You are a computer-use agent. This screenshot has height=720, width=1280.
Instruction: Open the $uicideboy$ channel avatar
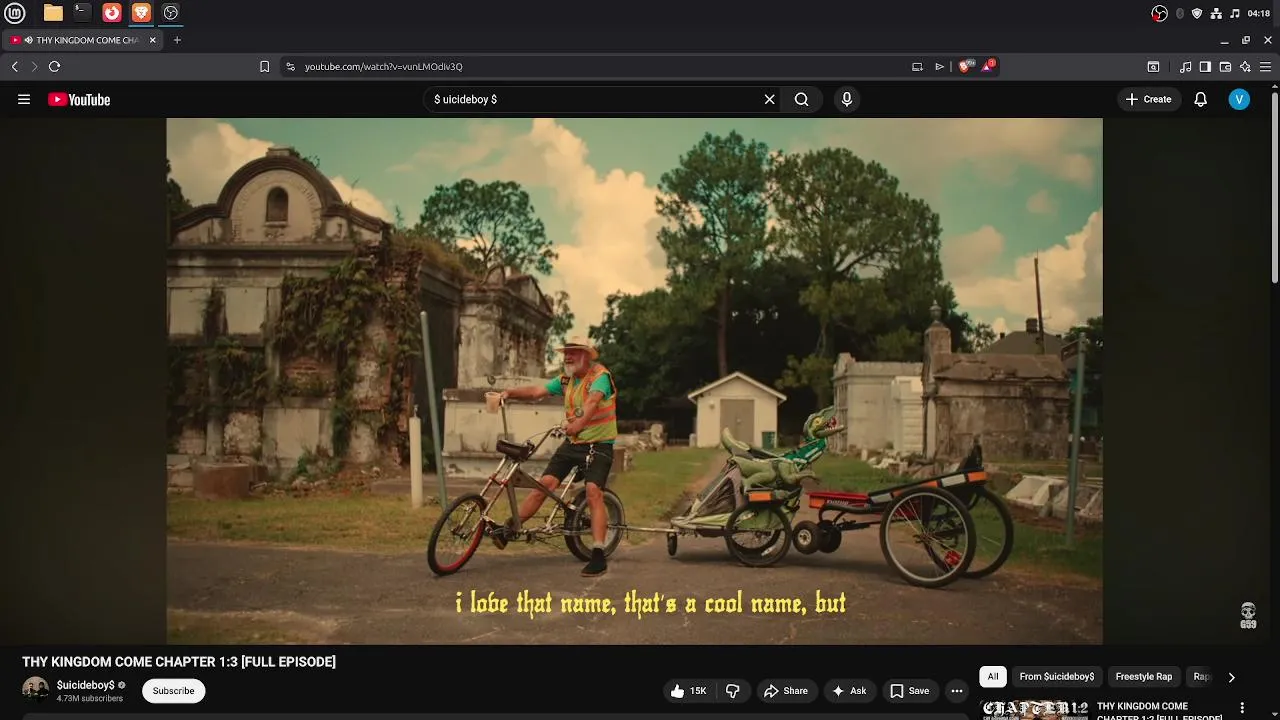tap(35, 690)
